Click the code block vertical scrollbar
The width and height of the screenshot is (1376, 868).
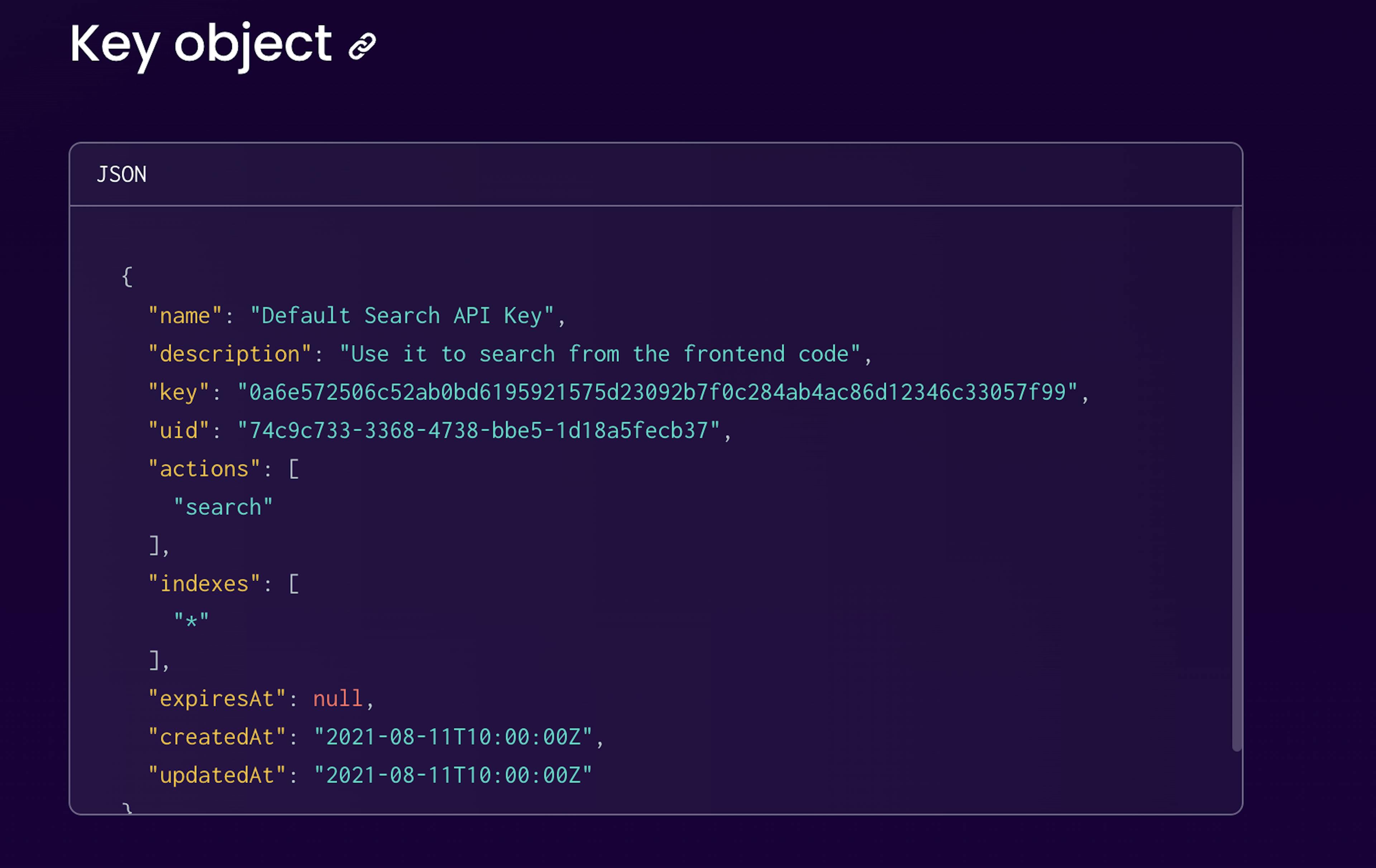click(1237, 479)
